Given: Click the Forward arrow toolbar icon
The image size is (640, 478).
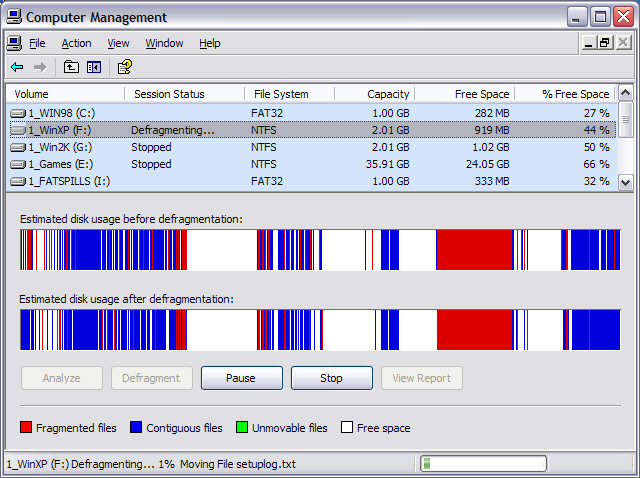Looking at the screenshot, I should point(40,67).
